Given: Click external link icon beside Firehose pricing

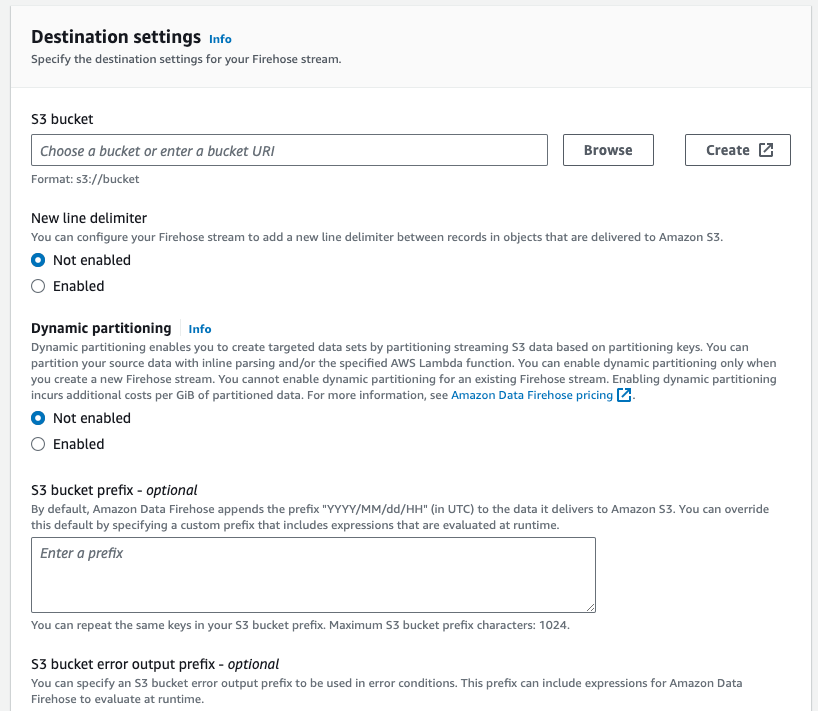Looking at the screenshot, I should (624, 395).
